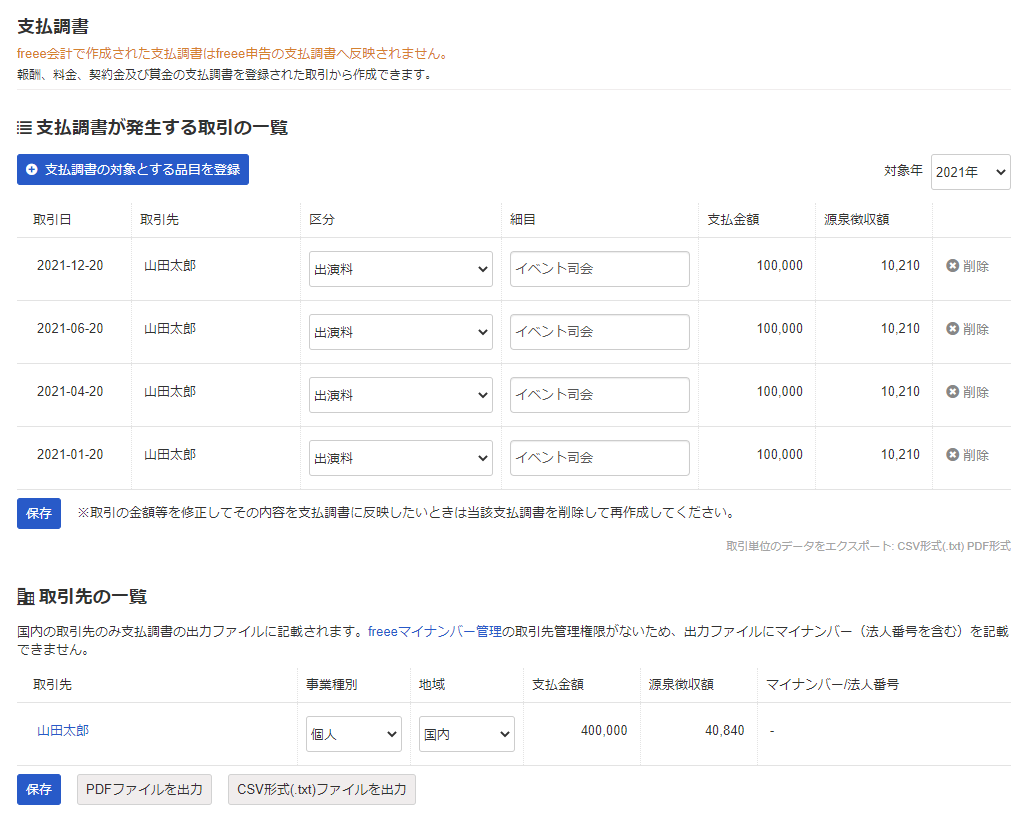Edit 細目 field in the 2021-04-20 row
1029x828 pixels.
599,395
